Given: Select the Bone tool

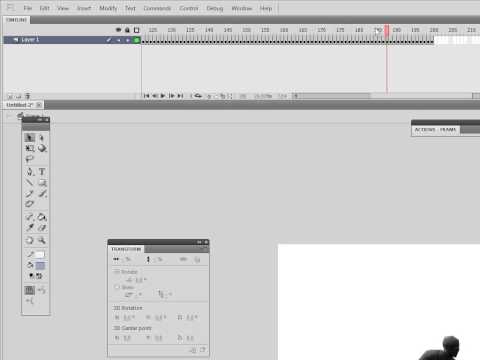Looking at the screenshot, I should pos(30,217).
